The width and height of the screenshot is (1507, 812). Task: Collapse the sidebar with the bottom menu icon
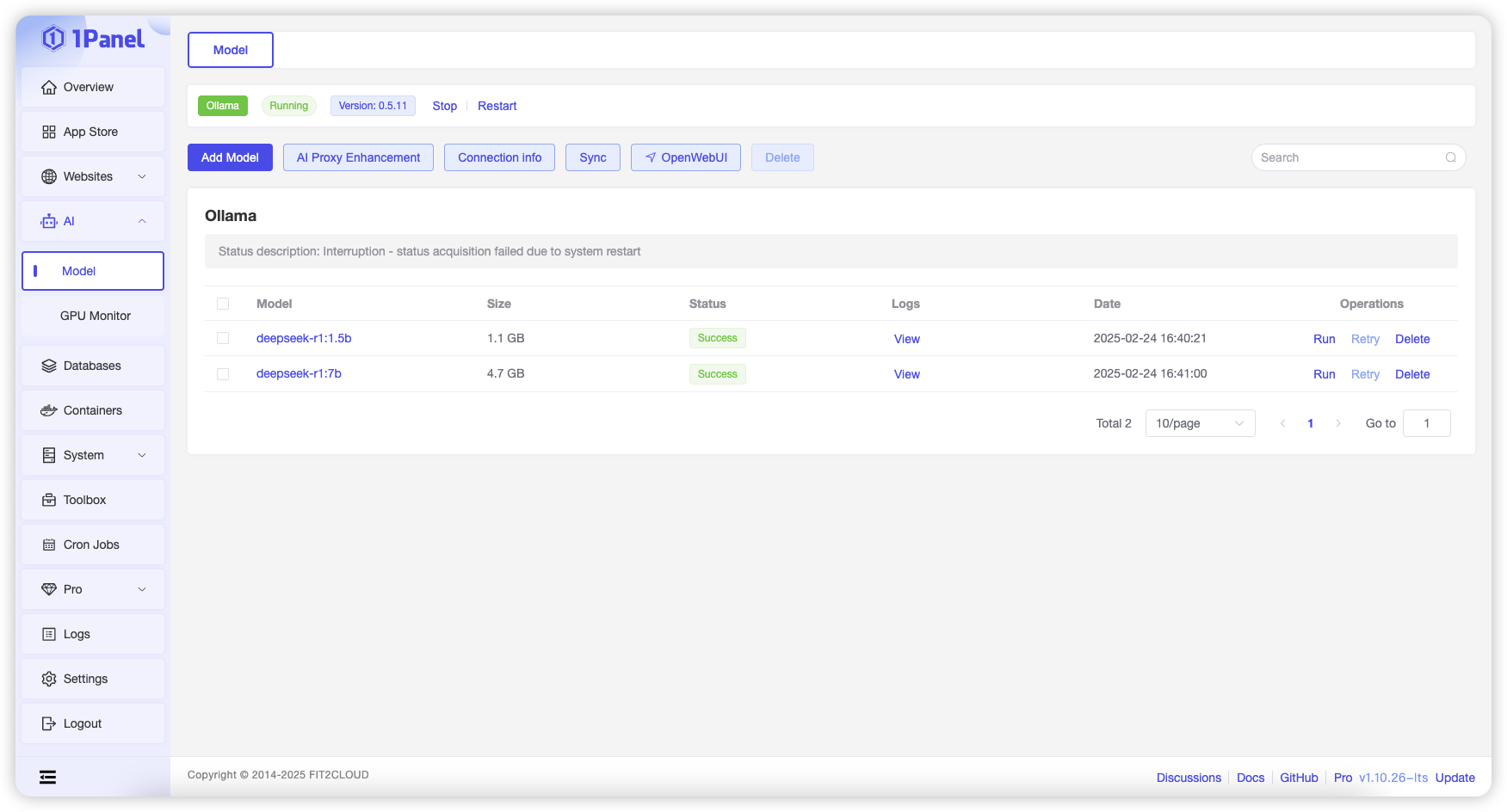pos(48,778)
